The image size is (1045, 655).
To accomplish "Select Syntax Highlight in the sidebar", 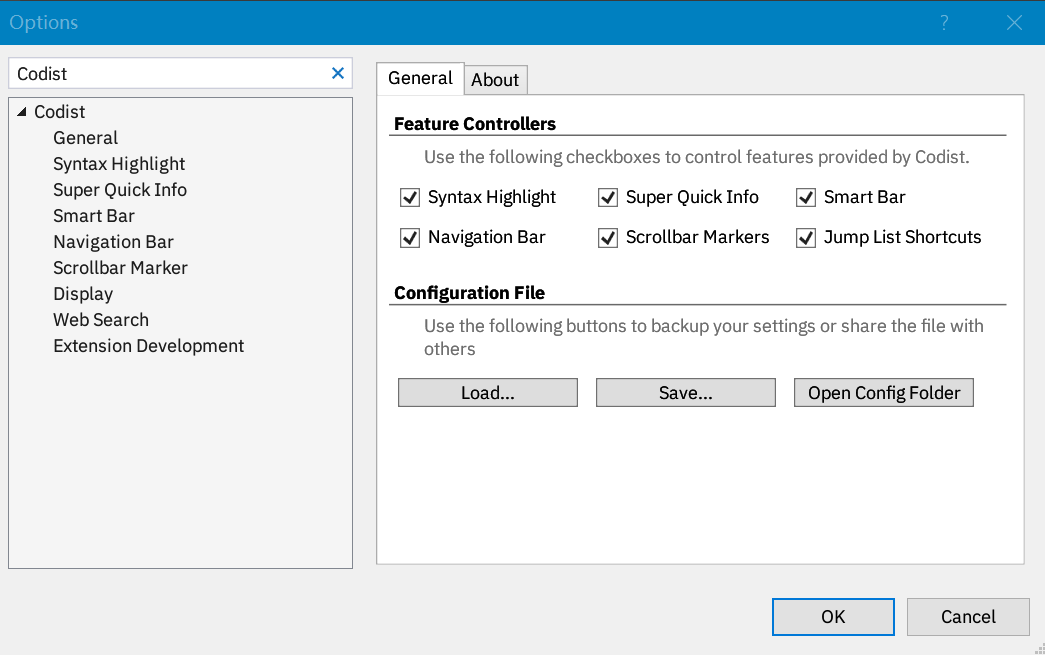I will [x=119, y=163].
